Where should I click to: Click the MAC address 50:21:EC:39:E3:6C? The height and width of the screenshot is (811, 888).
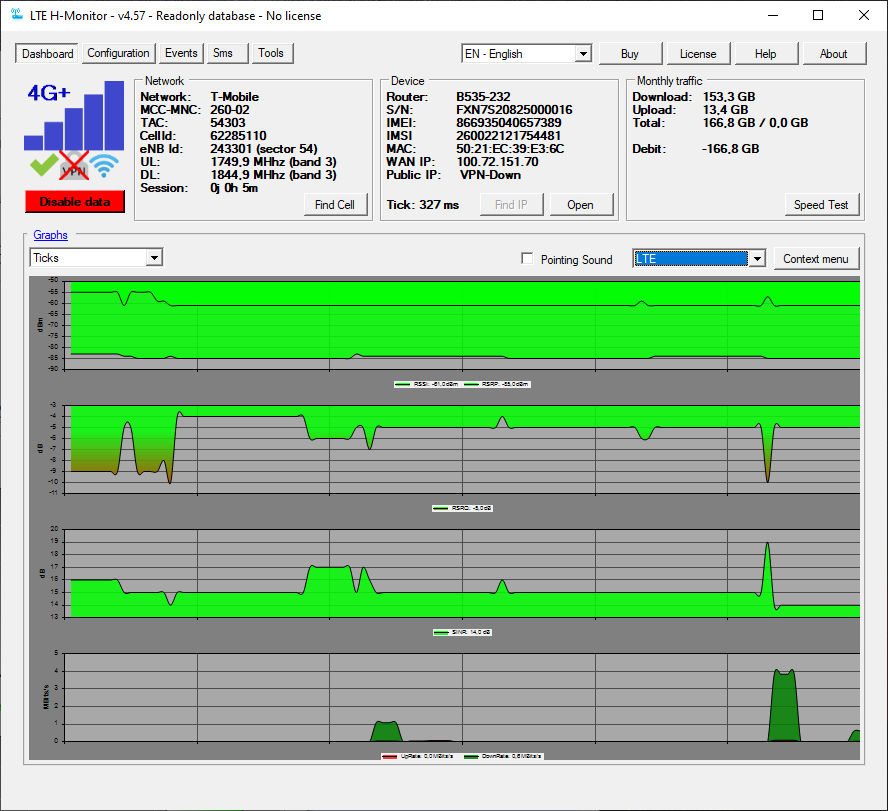pos(510,149)
